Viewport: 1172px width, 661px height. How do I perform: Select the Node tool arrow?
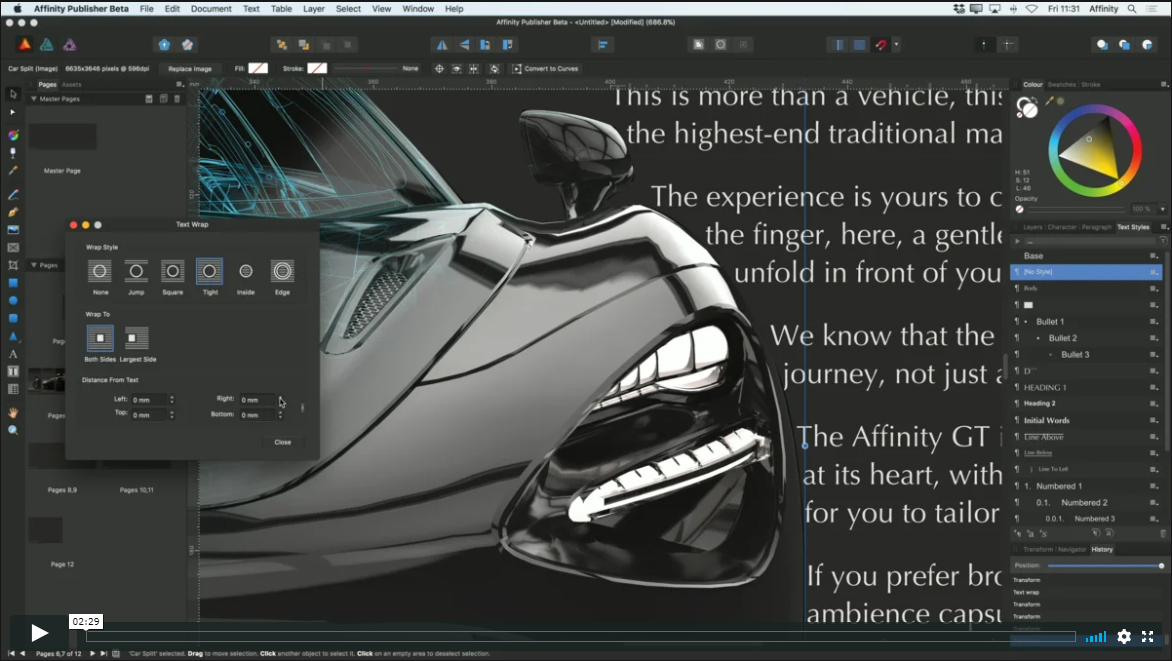[13, 112]
